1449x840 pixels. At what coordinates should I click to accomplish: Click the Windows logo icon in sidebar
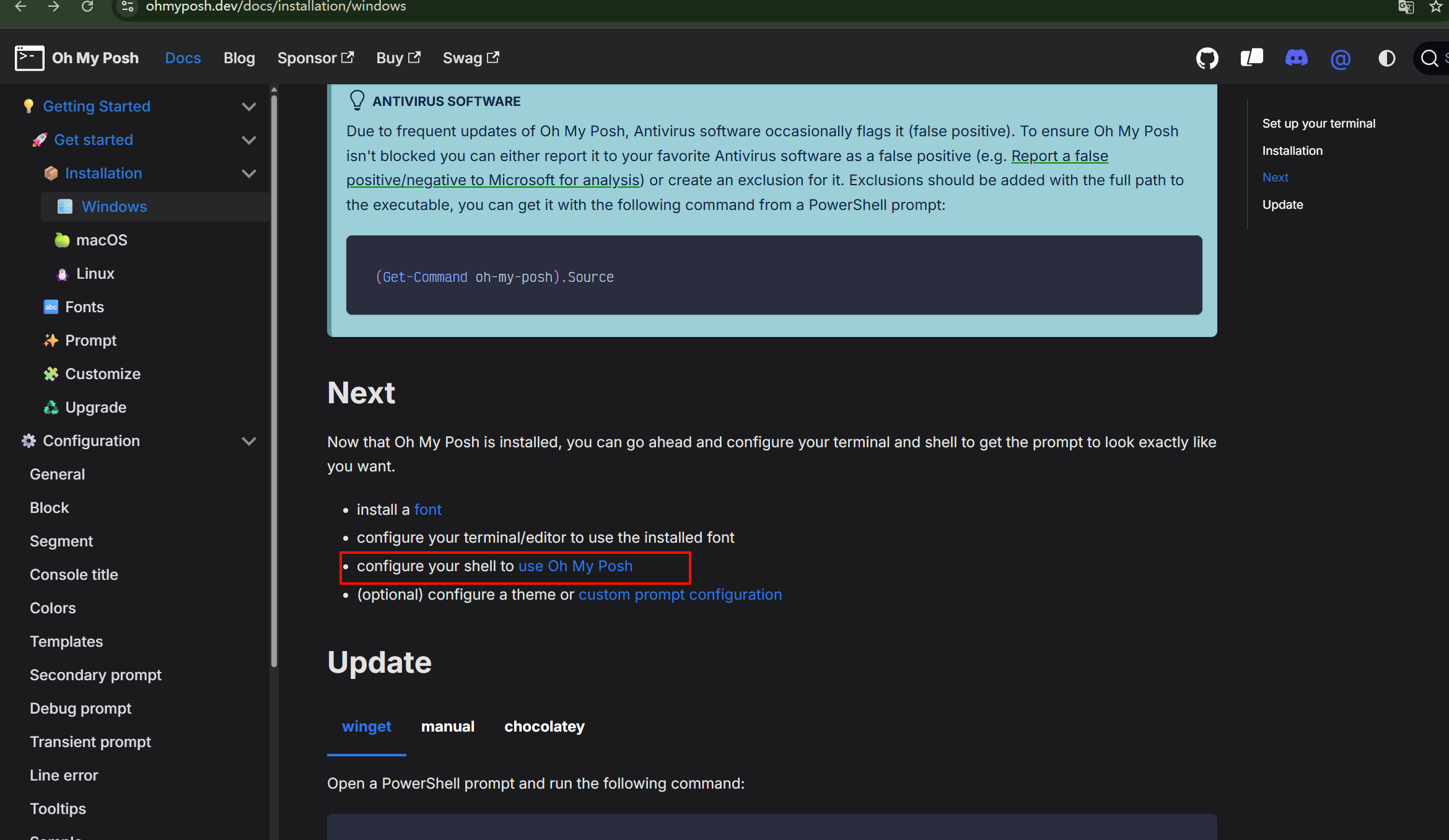[65, 206]
